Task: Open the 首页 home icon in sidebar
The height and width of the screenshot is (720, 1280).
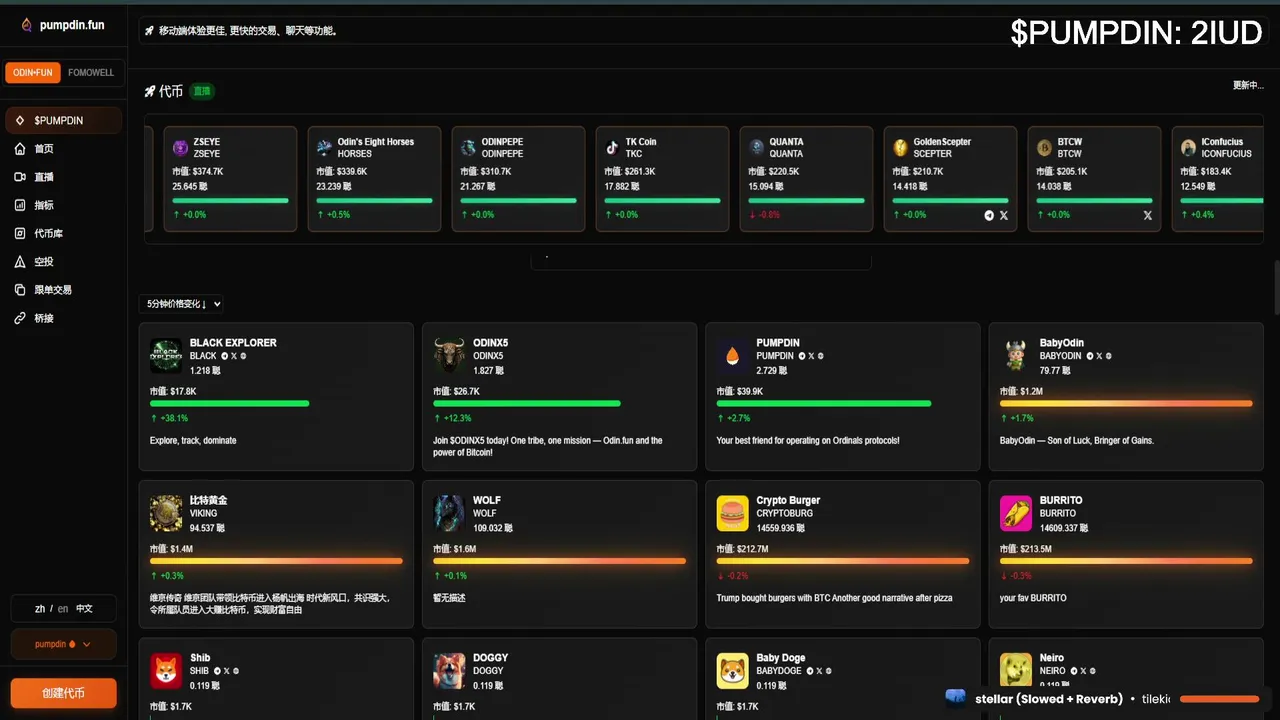Action: pos(20,149)
